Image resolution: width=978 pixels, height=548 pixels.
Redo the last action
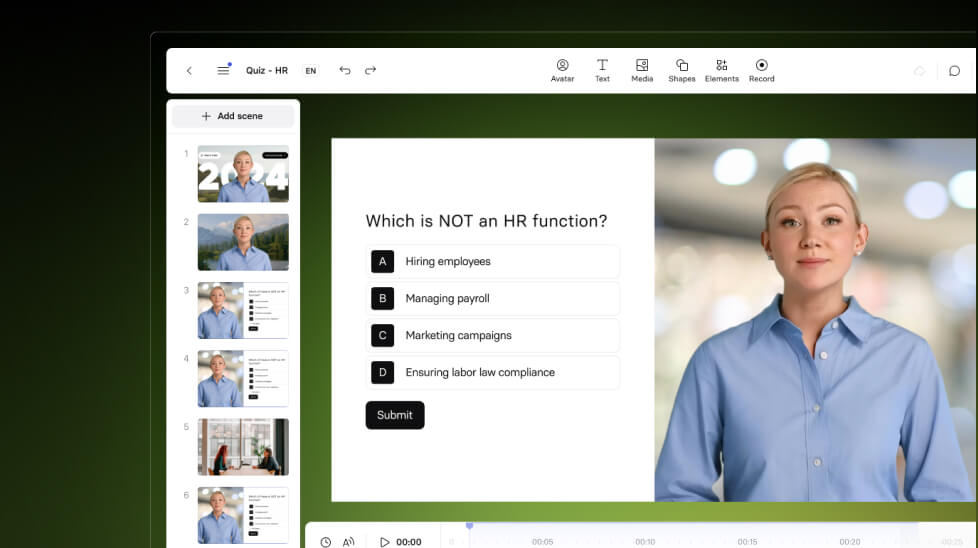370,70
